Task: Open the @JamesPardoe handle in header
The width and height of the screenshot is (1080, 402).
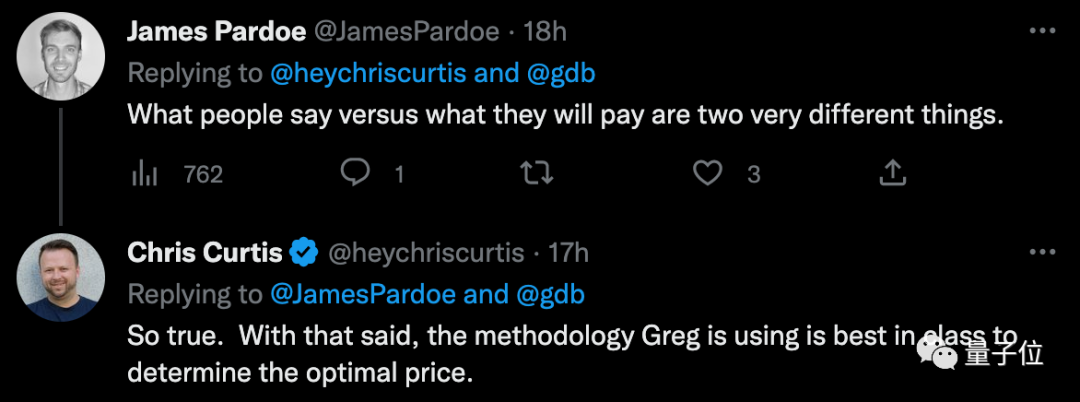Action: (x=407, y=32)
